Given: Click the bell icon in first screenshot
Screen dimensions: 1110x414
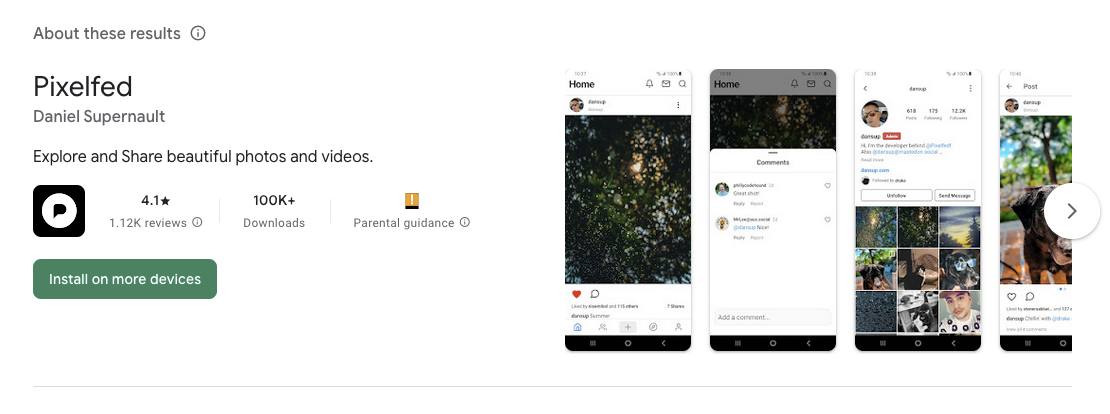Looking at the screenshot, I should point(649,84).
